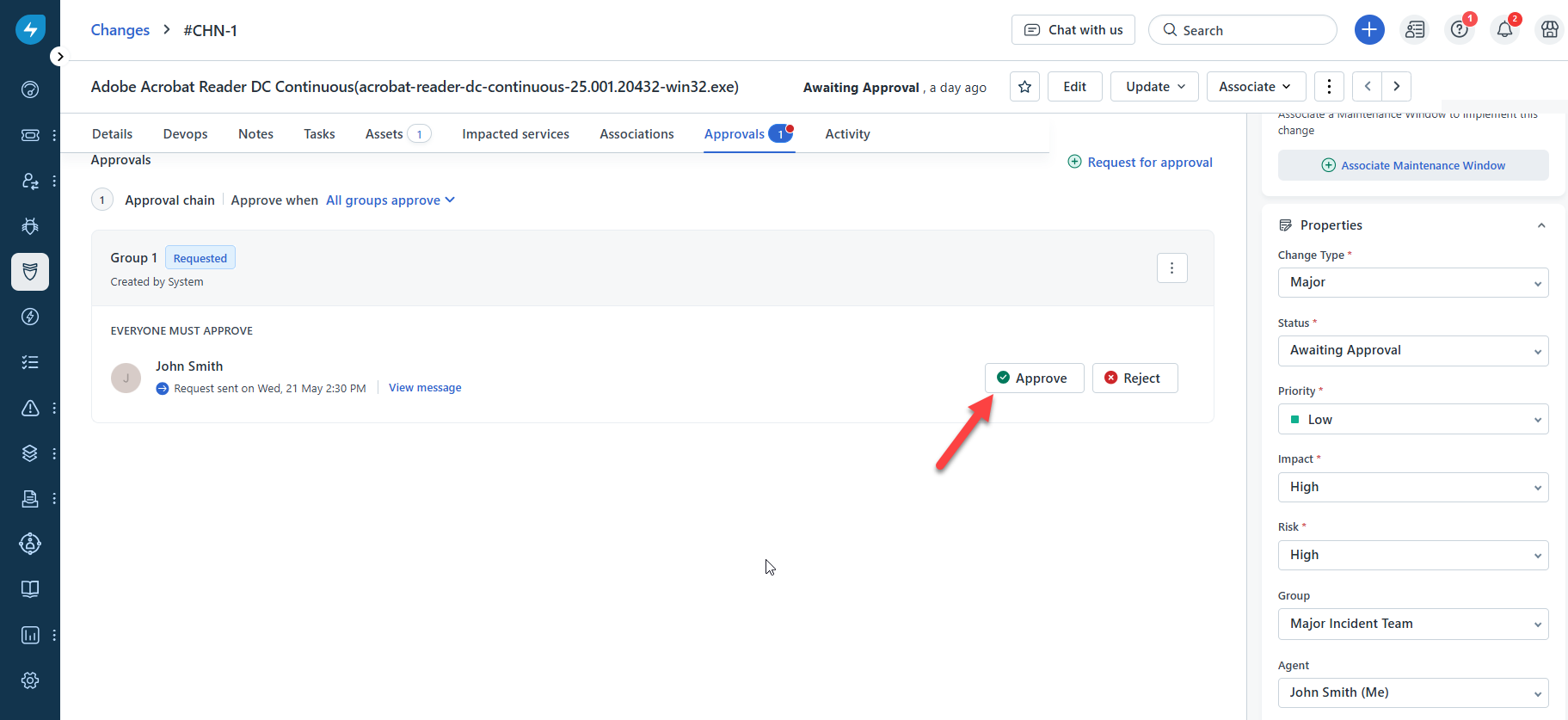Viewport: 1568px width, 720px height.
Task: Open the bar chart Reports icon in sidebar
Action: [x=30, y=635]
